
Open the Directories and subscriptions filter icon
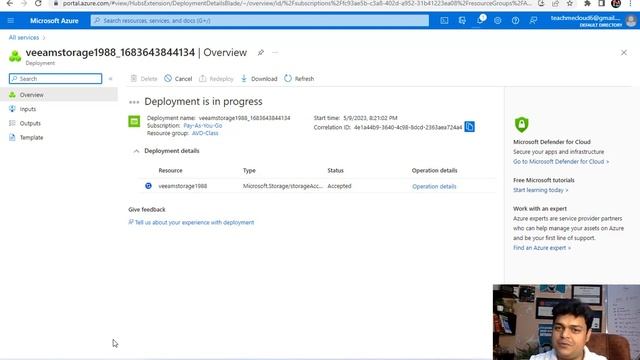pos(462,20)
